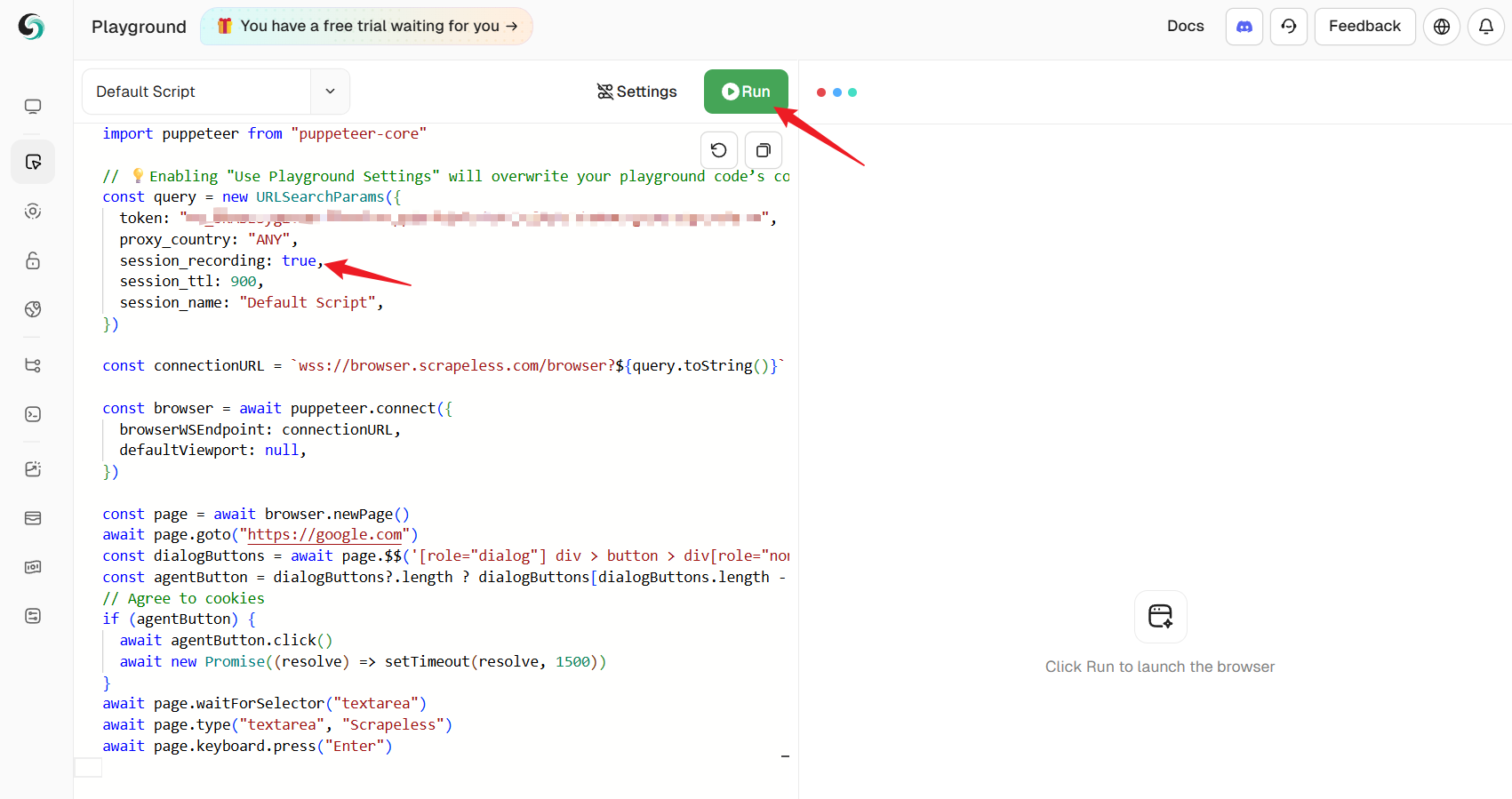The image size is (1512, 799).
Task: Click the monitor icon in the sidebar
Action: [x=33, y=107]
